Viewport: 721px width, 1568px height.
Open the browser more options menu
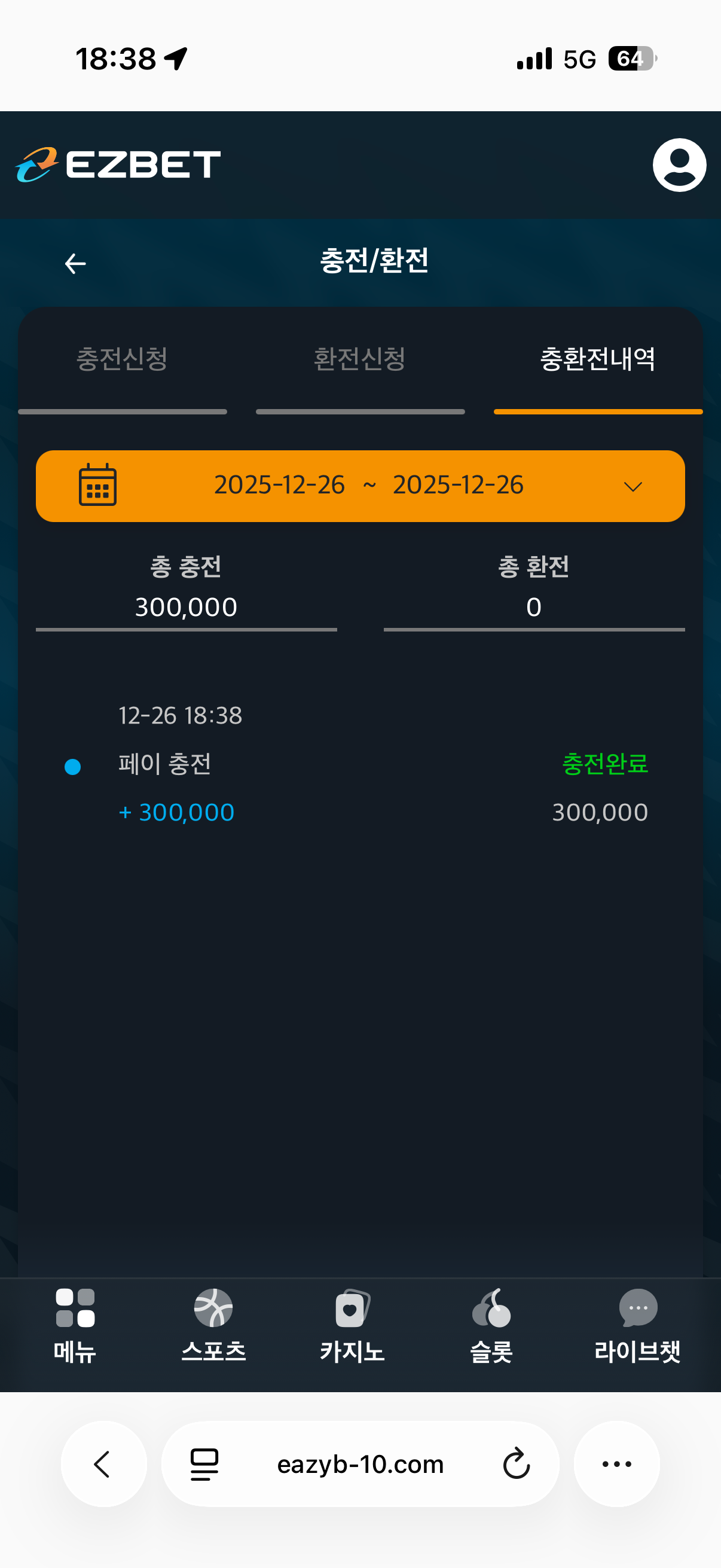tap(616, 1463)
